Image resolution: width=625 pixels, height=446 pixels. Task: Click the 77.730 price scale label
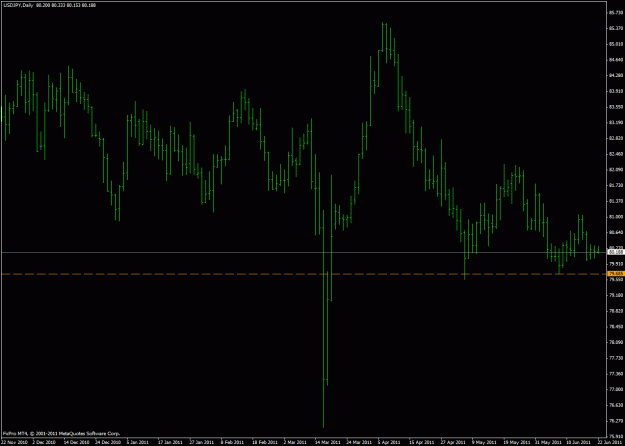[616, 358]
